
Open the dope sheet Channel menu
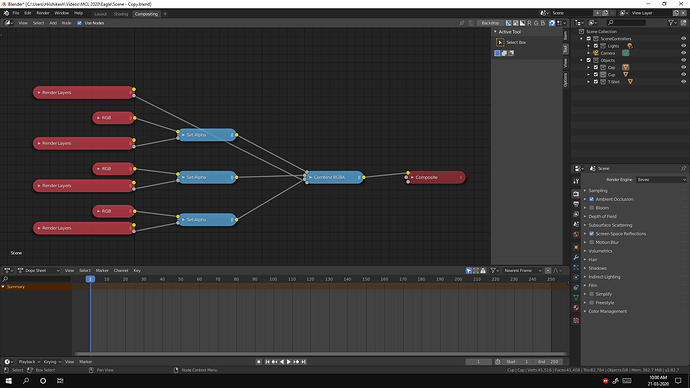coord(121,271)
